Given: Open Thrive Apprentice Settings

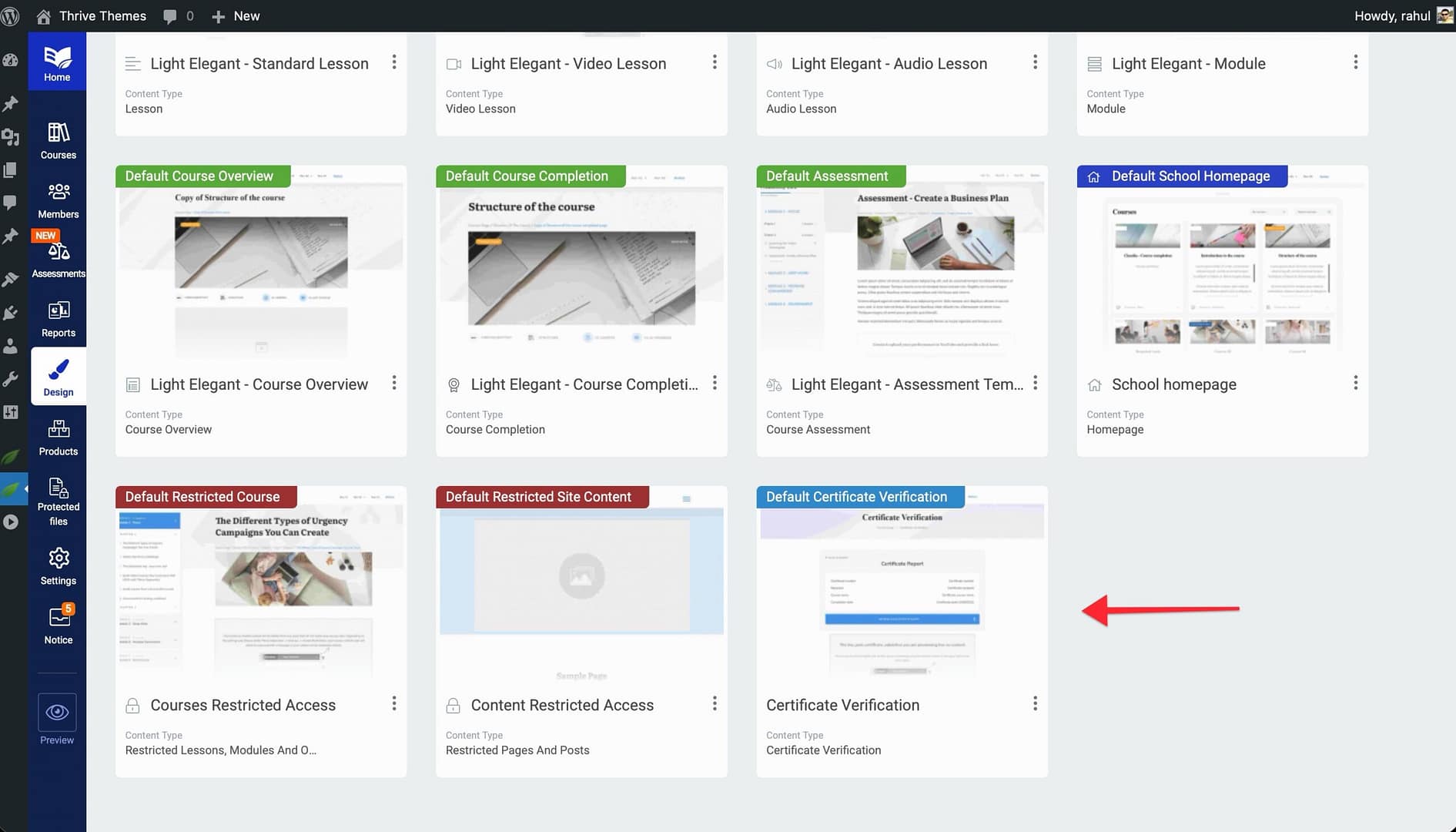Looking at the screenshot, I should point(58,566).
